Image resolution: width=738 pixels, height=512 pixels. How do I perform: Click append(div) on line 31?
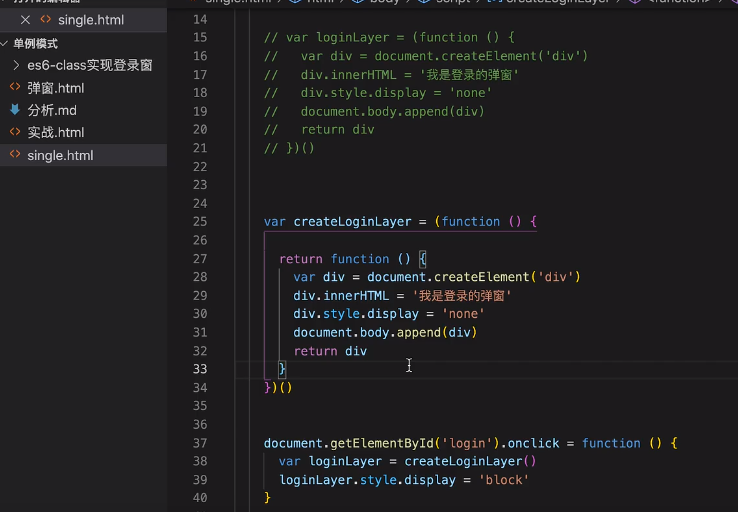tap(437, 333)
